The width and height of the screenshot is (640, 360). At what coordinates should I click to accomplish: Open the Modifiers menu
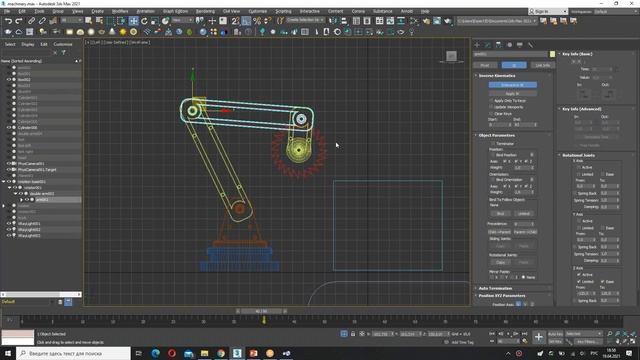coord(120,11)
